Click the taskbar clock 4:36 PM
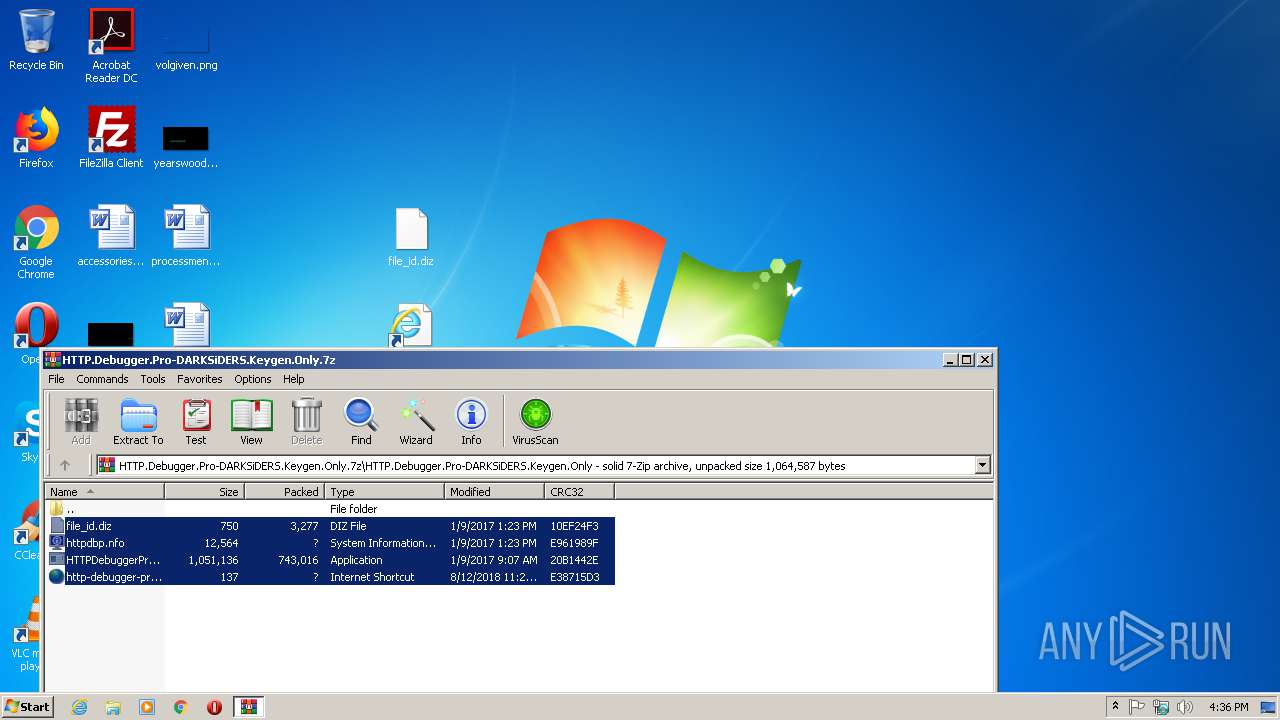The image size is (1280, 720). 1228,707
